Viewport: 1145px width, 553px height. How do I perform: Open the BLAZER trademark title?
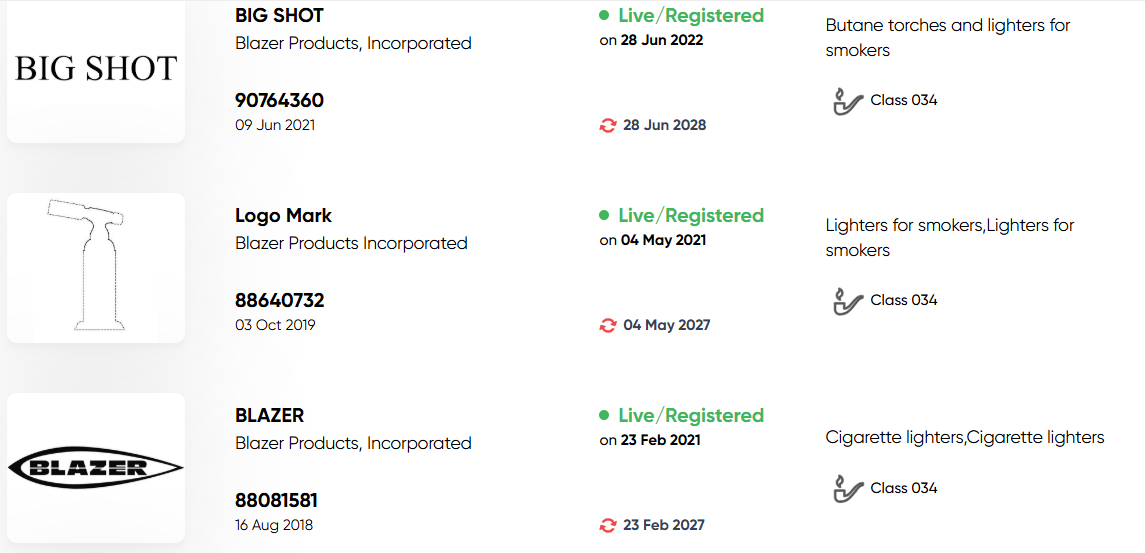tap(269, 416)
